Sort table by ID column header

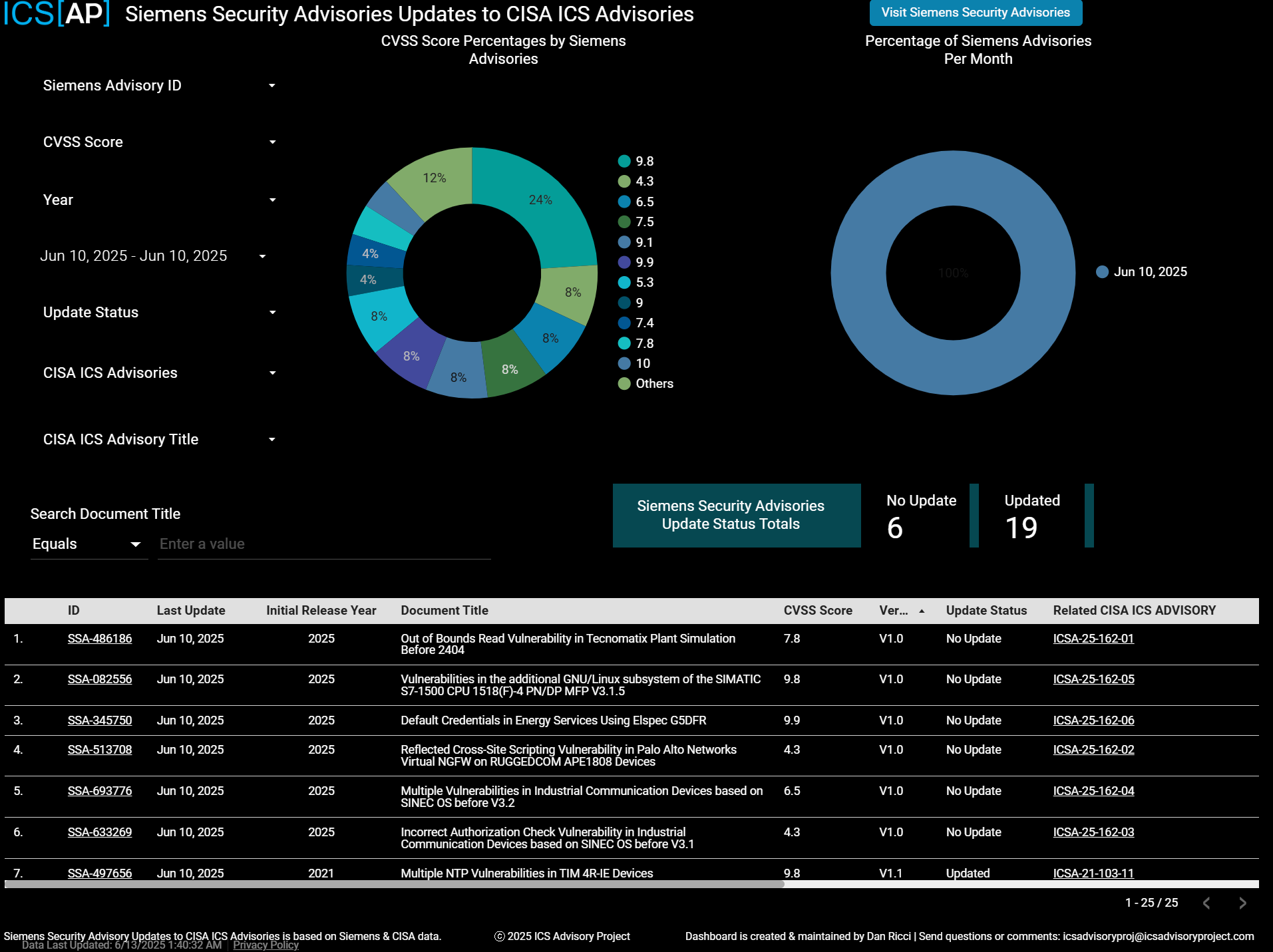pyautogui.click(x=73, y=611)
